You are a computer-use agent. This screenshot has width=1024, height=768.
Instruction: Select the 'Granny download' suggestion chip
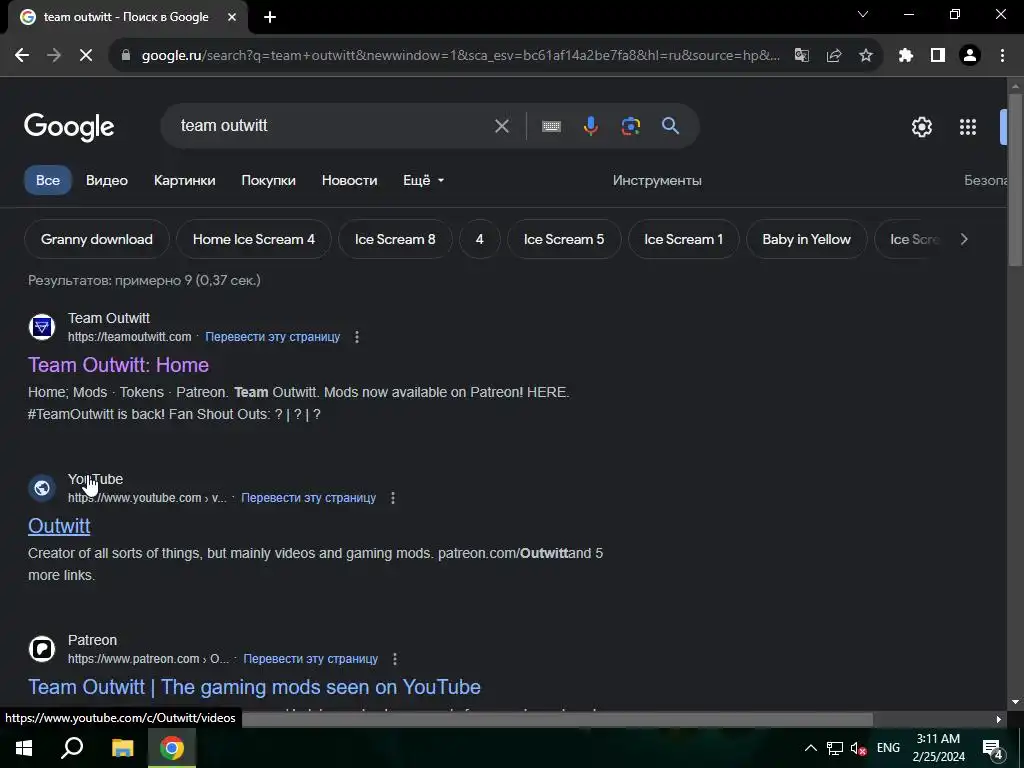click(x=97, y=240)
